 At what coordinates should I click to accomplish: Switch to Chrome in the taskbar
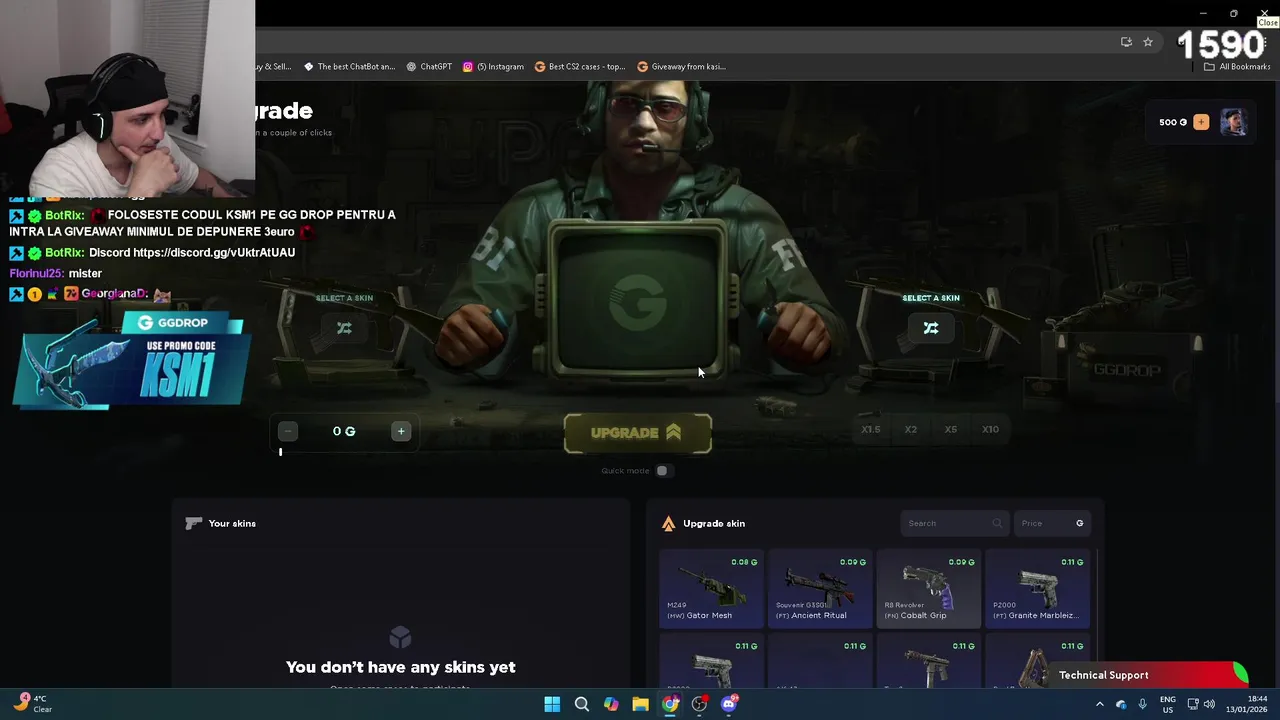point(670,704)
